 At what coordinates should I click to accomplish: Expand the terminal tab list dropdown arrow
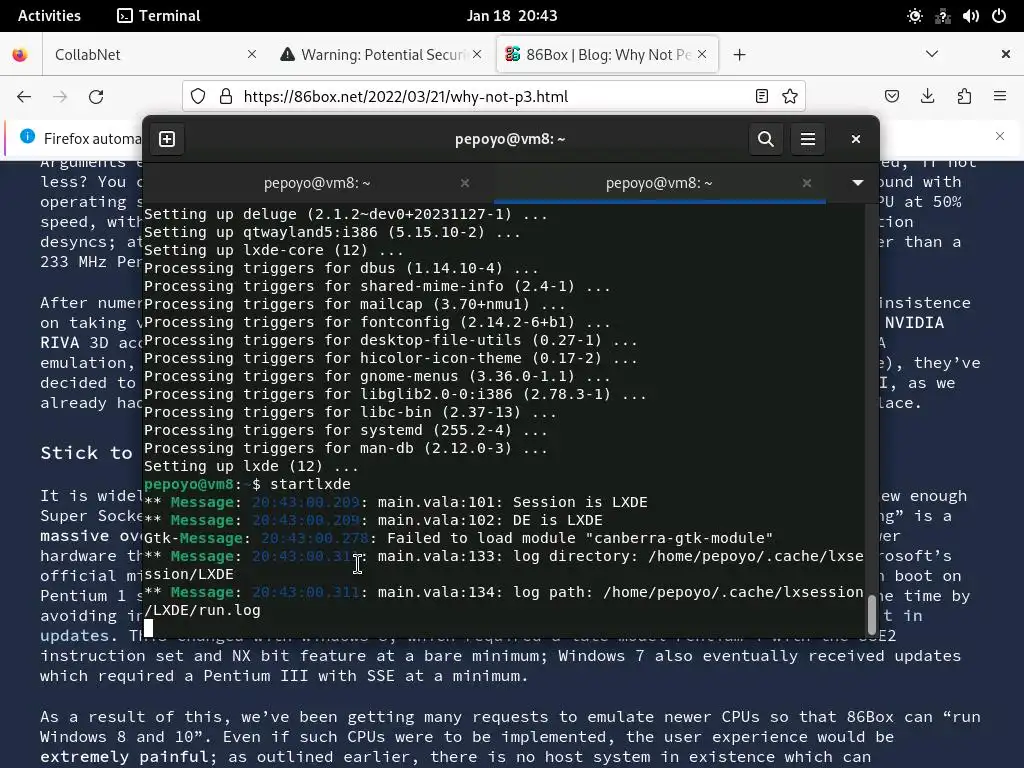(857, 183)
